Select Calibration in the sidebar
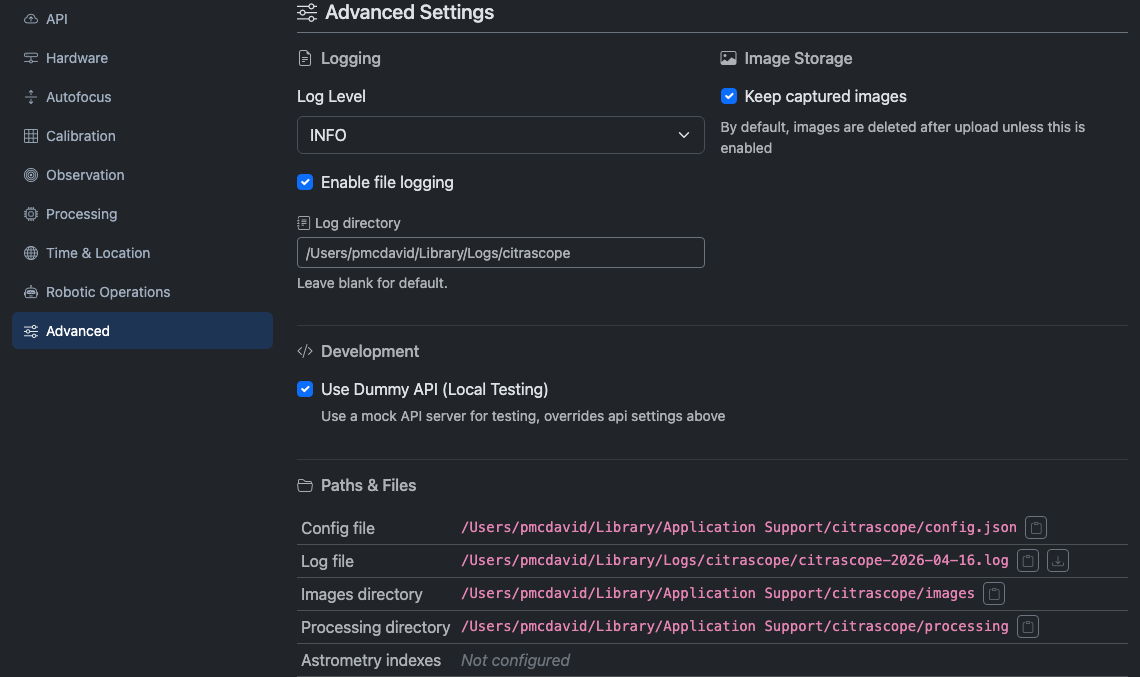 coord(142,136)
